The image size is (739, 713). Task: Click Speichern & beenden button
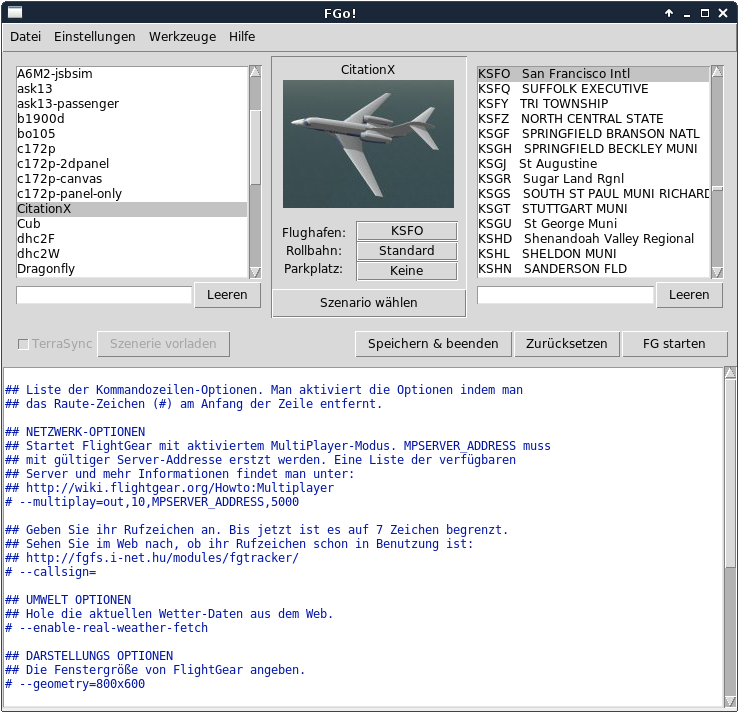pos(433,344)
